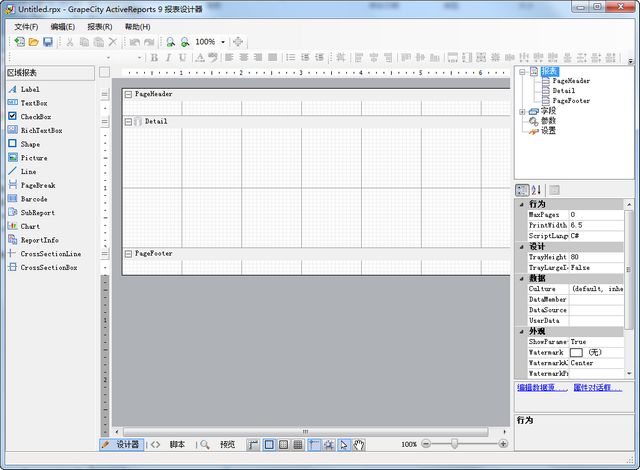
Task: Pick the SubReport tool
Action: tap(37, 212)
